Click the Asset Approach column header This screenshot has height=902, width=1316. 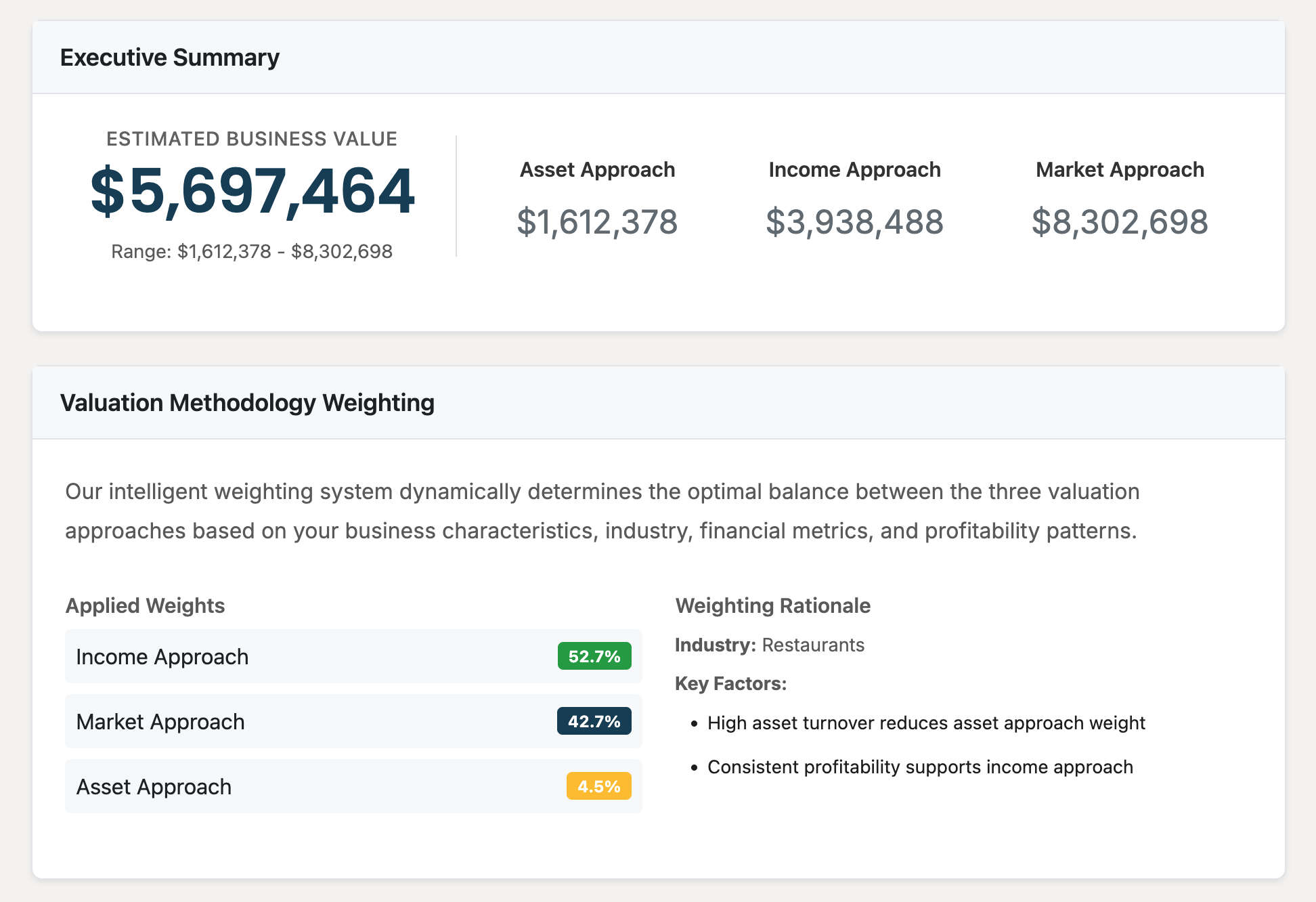(x=598, y=170)
